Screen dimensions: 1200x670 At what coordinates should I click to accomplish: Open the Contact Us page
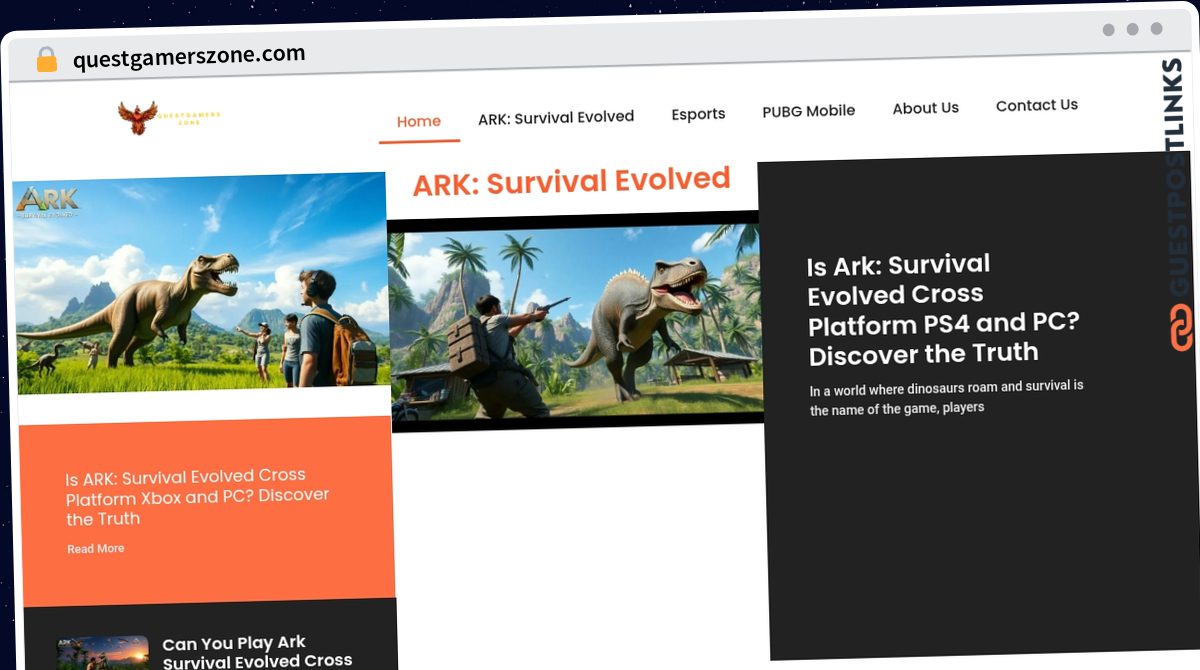1037,105
